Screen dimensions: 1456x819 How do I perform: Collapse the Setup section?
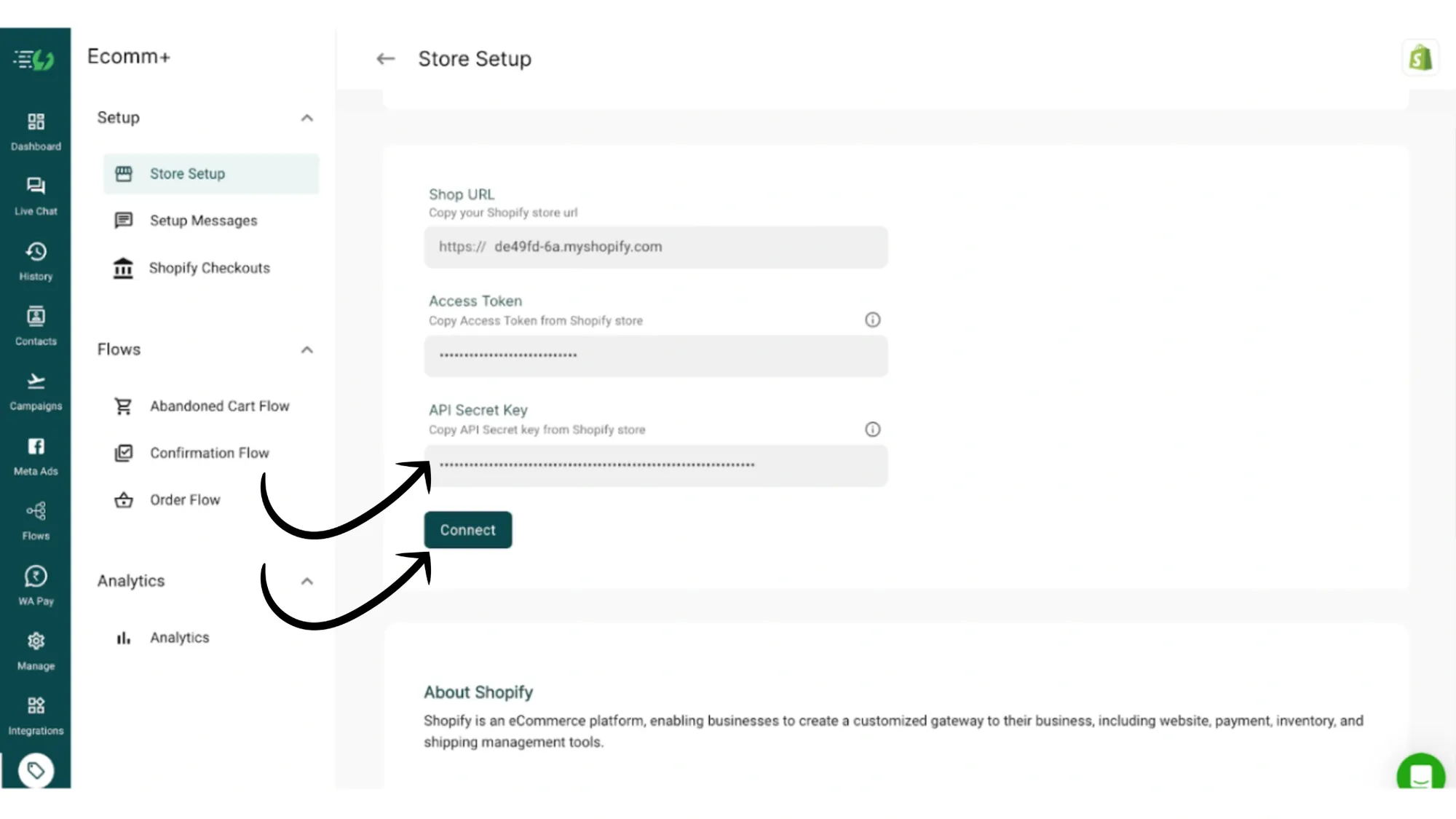click(307, 118)
